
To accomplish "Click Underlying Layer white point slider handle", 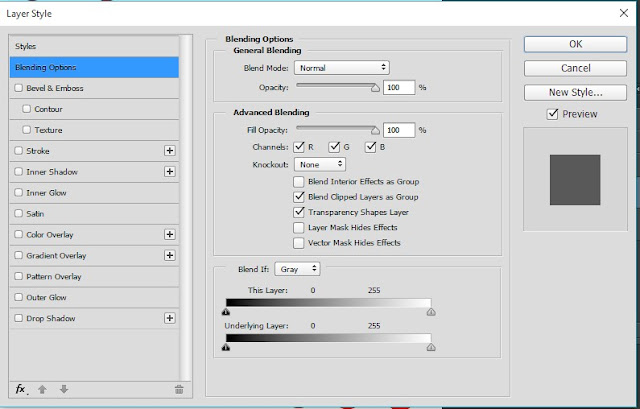I will (431, 347).
